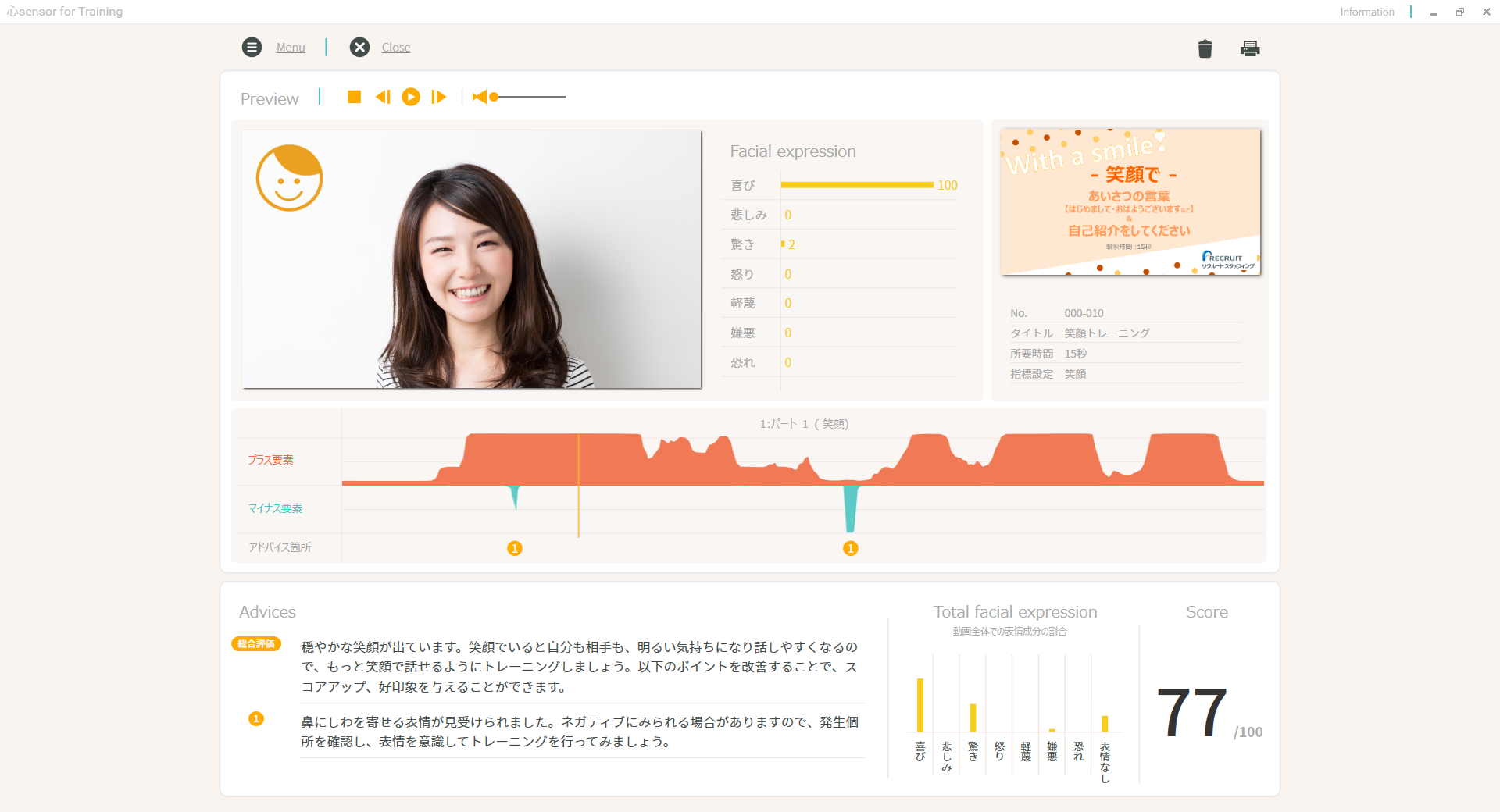The height and width of the screenshot is (812, 1500).
Task: Click the woman's video preview image
Action: pyautogui.click(x=471, y=259)
